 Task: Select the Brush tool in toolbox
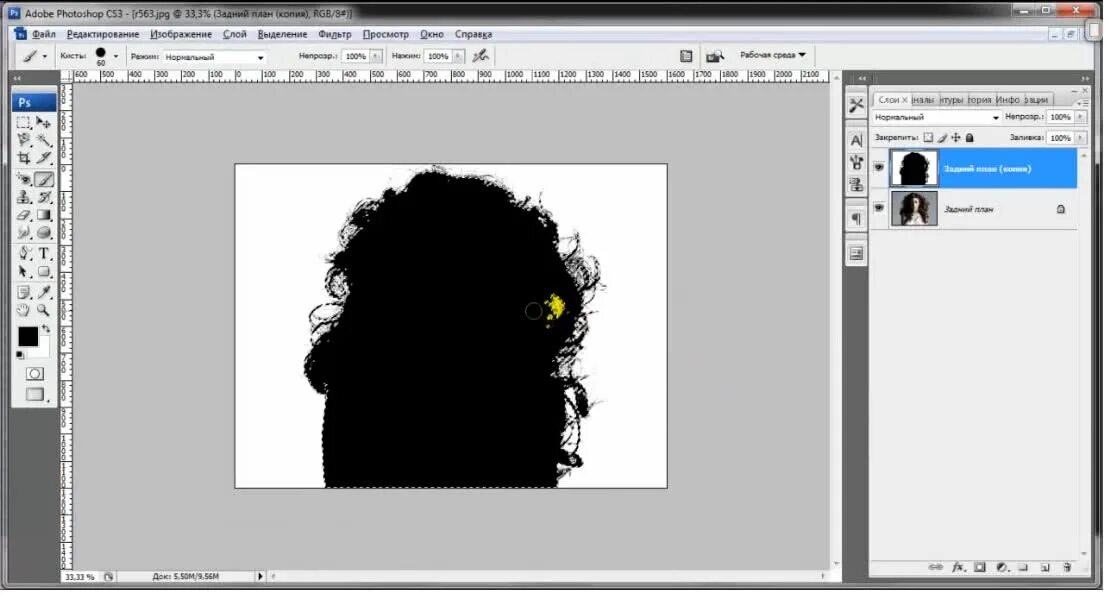[x=44, y=179]
